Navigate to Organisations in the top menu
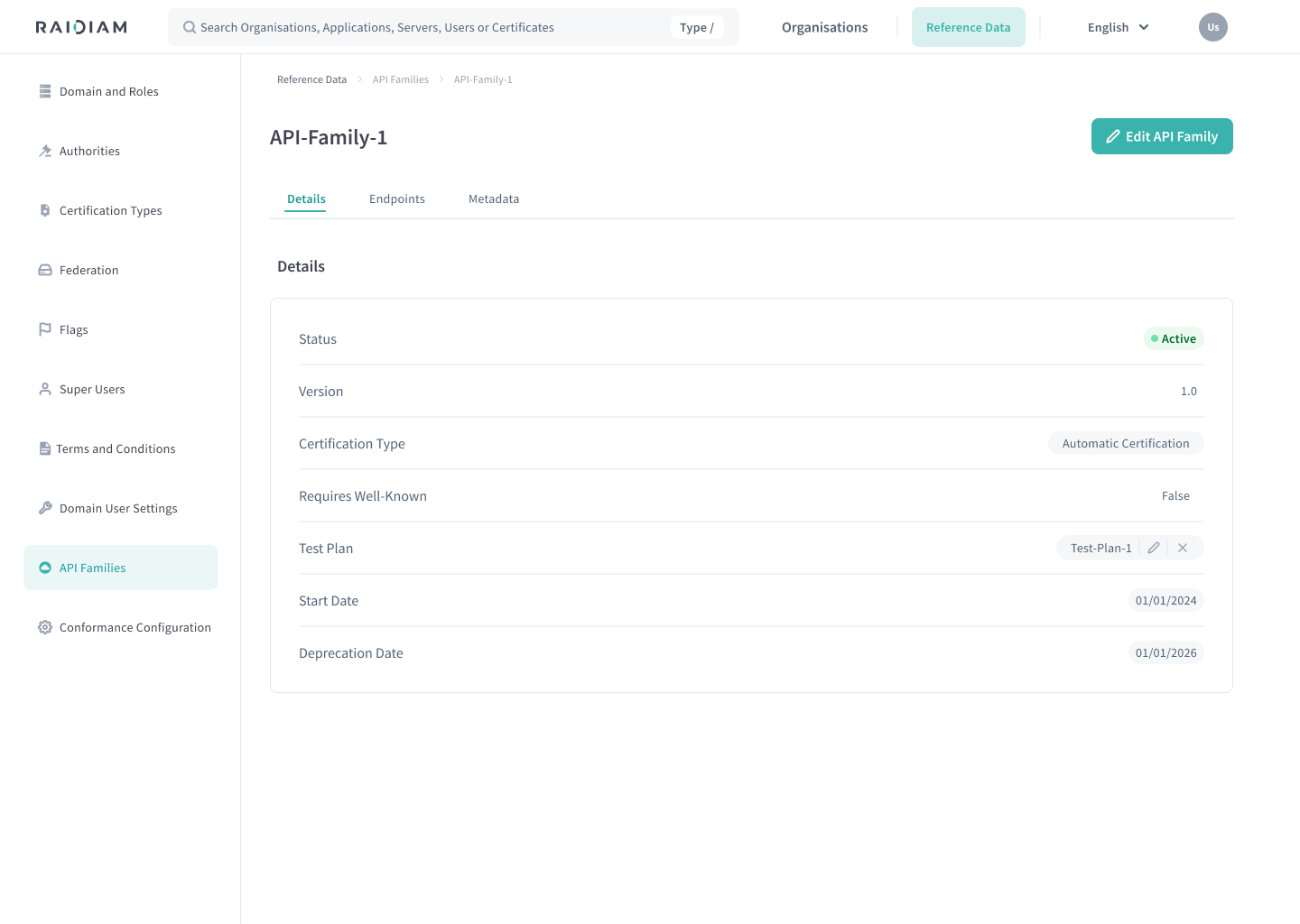The height and width of the screenshot is (924, 1300). pos(824,27)
